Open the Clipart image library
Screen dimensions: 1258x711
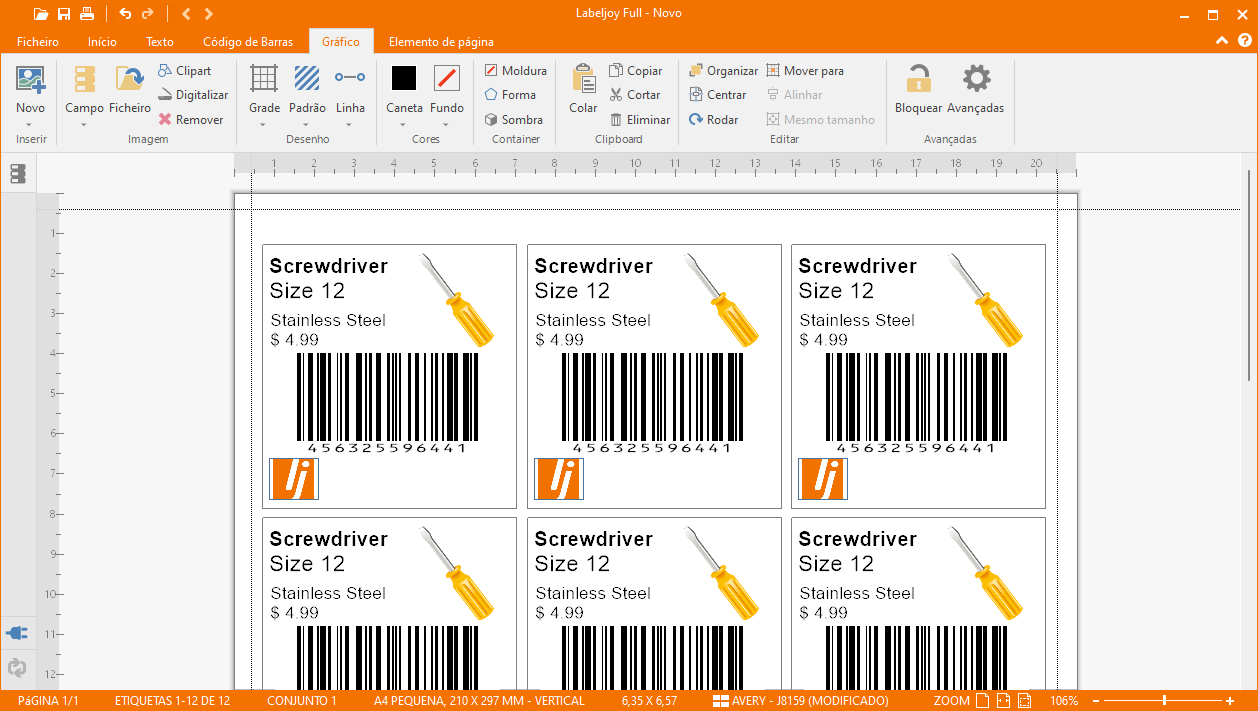tap(185, 71)
